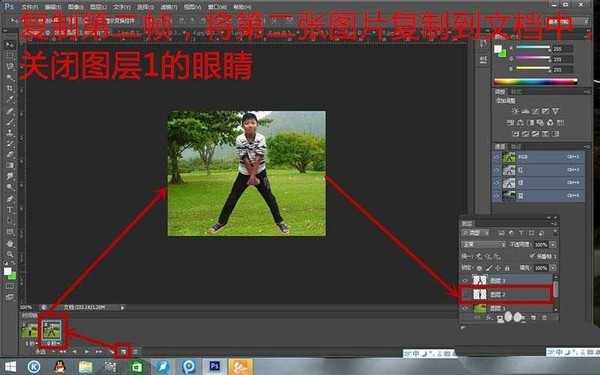Screen dimensions: 600x375
Task: Select the Gradient tool
Action: [x=10, y=166]
